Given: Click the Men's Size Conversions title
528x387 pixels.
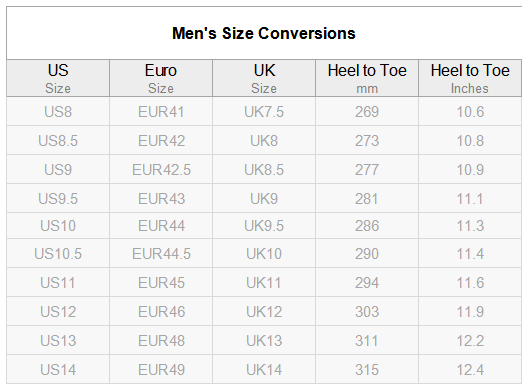Looking at the screenshot, I should tap(264, 33).
